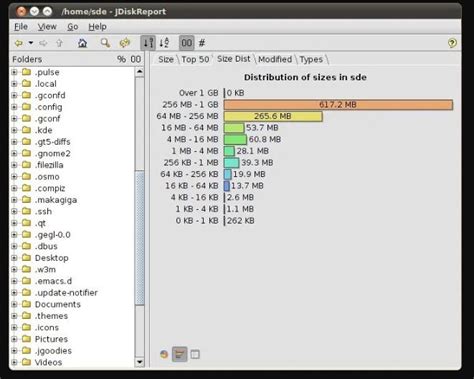The width and height of the screenshot is (474, 379).
Task: Click the rescan refresh icon
Action: pos(125,43)
